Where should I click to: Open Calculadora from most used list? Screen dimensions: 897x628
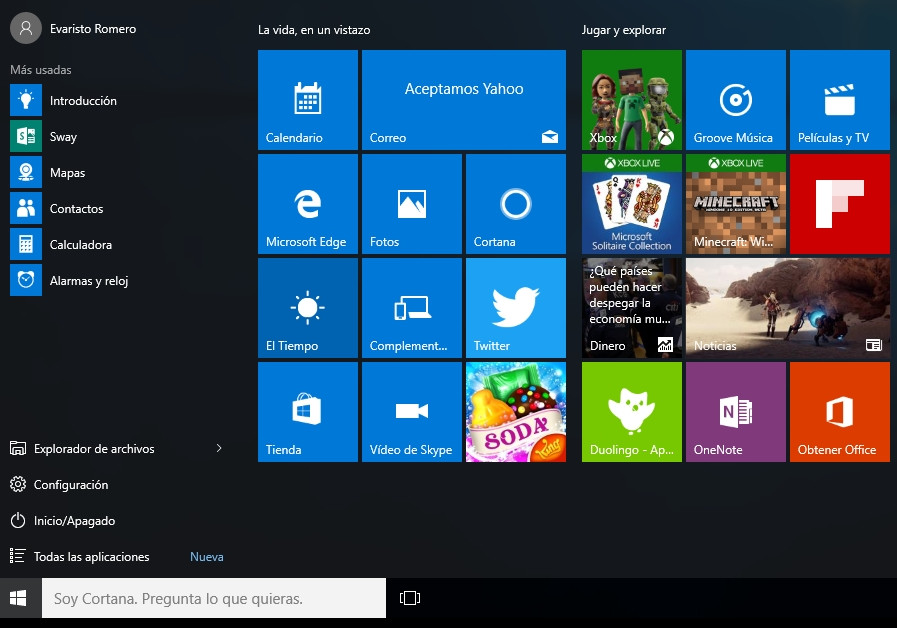80,245
